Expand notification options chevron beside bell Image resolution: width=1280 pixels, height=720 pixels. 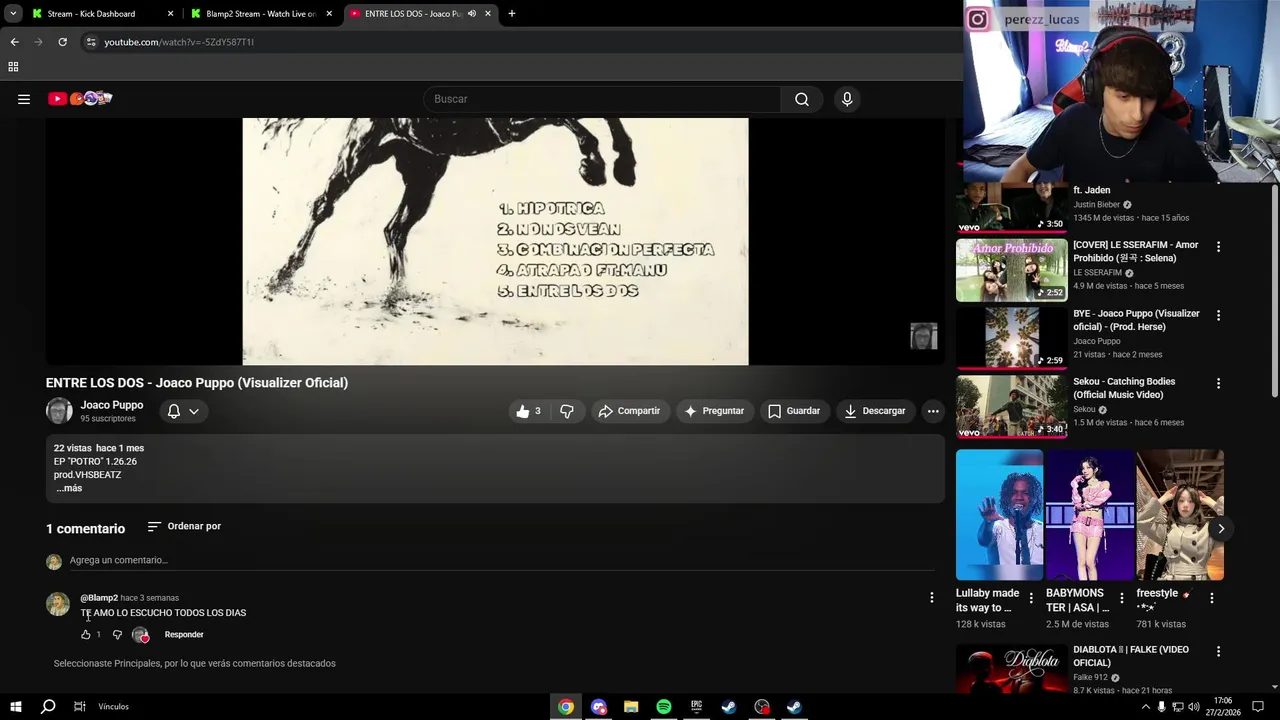[x=194, y=411]
